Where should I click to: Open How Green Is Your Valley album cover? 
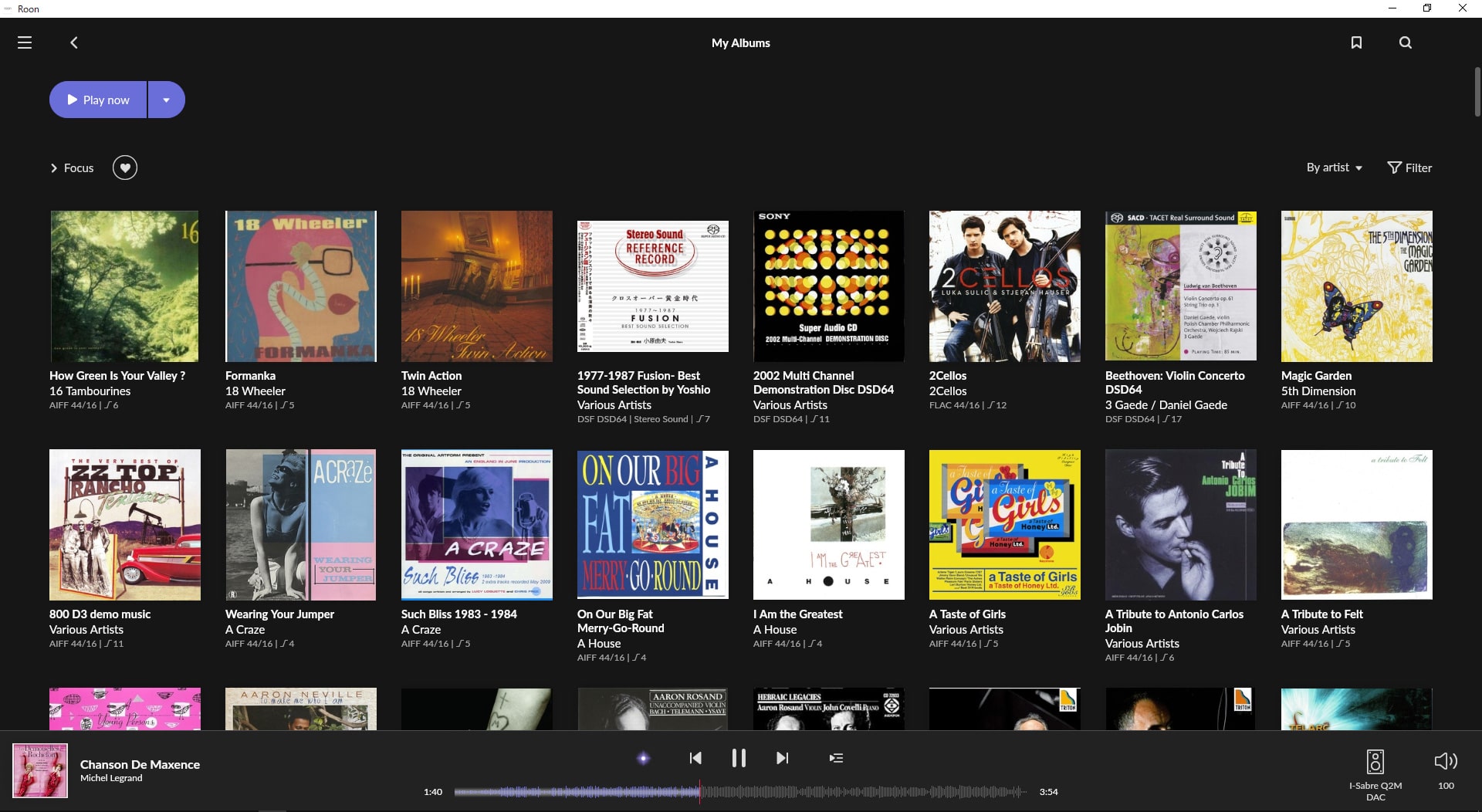pos(124,286)
